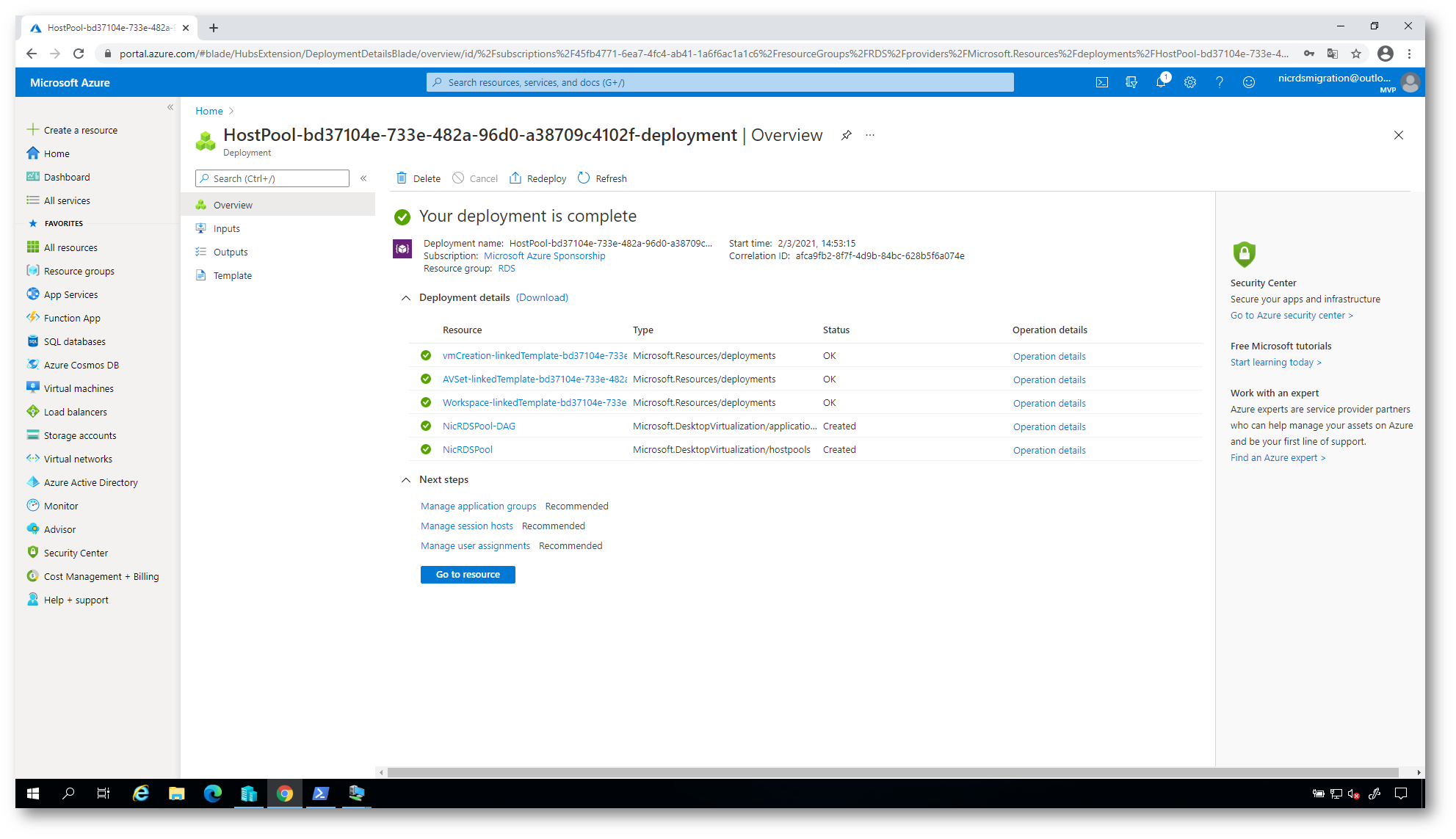Screen dimensions: 1456x839
Task: Open the notifications bell
Action: (1161, 83)
